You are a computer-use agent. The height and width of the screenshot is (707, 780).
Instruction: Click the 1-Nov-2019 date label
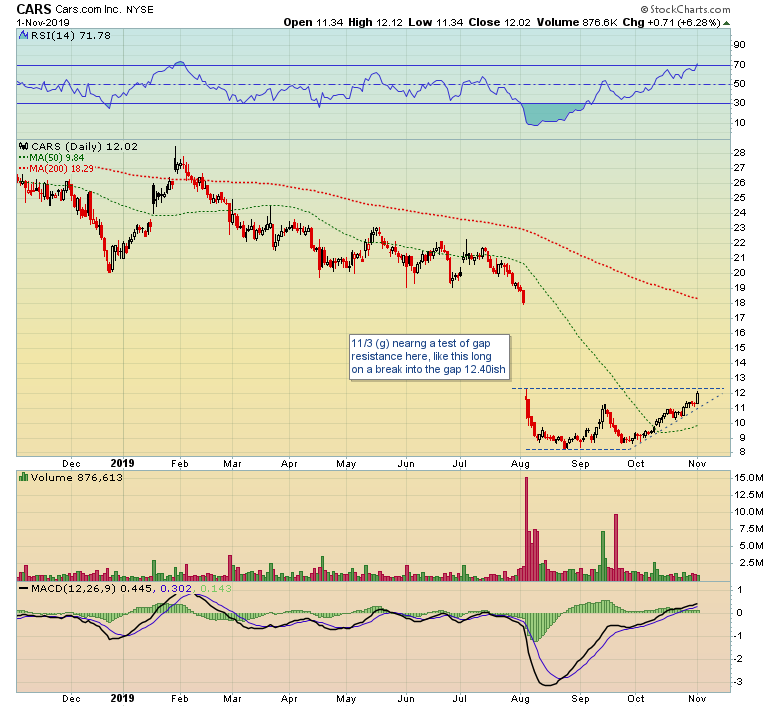pyautogui.click(x=43, y=23)
